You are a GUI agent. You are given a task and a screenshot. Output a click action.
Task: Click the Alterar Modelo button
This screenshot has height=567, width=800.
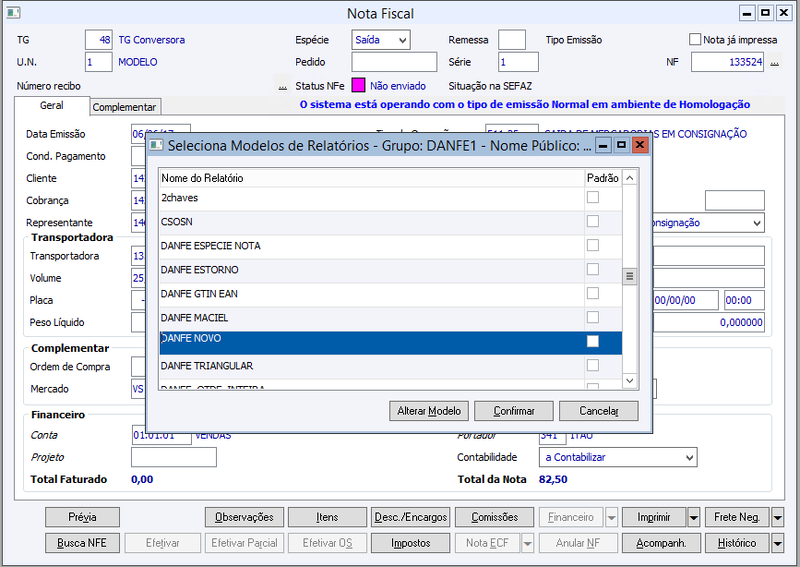coord(429,411)
